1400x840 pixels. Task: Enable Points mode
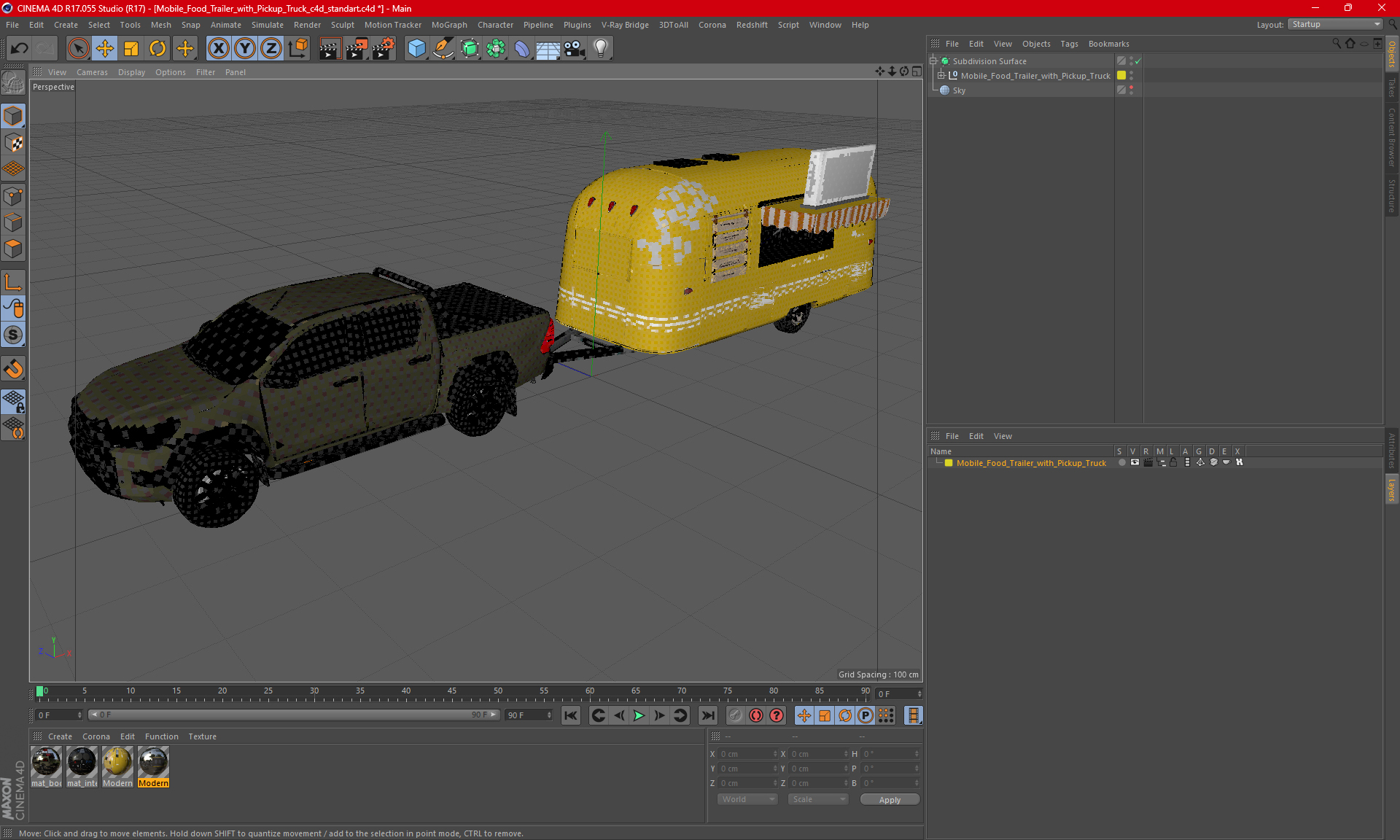(13, 196)
